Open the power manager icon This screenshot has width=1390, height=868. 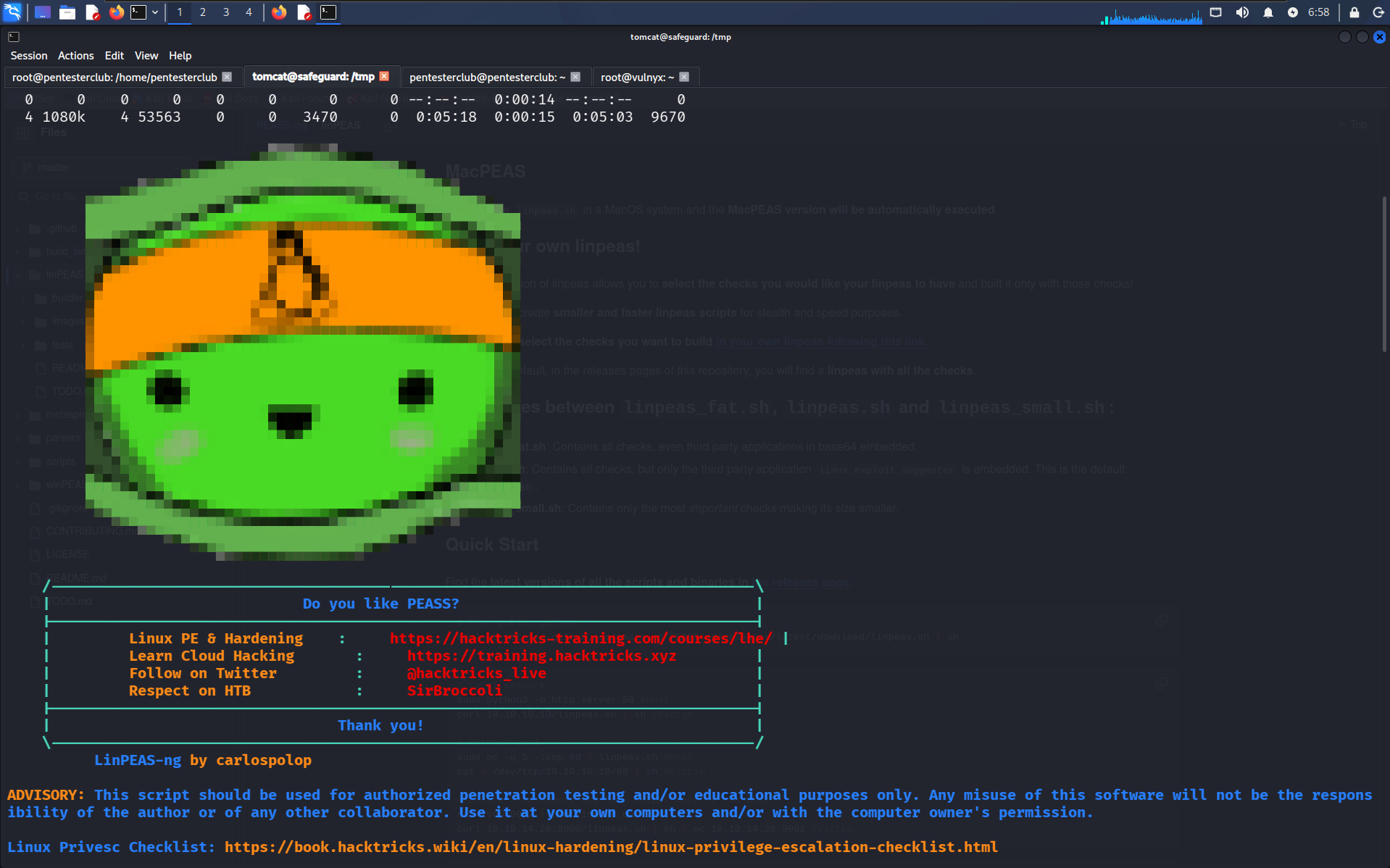coord(1293,12)
